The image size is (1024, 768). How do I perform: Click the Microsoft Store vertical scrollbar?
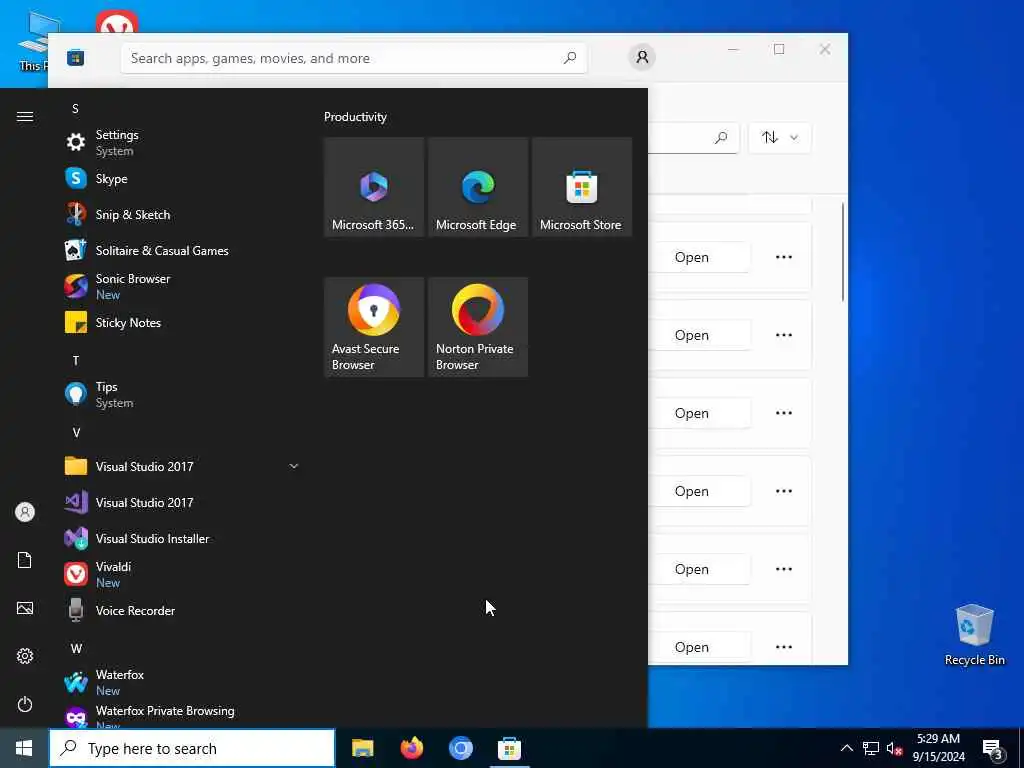[x=842, y=252]
